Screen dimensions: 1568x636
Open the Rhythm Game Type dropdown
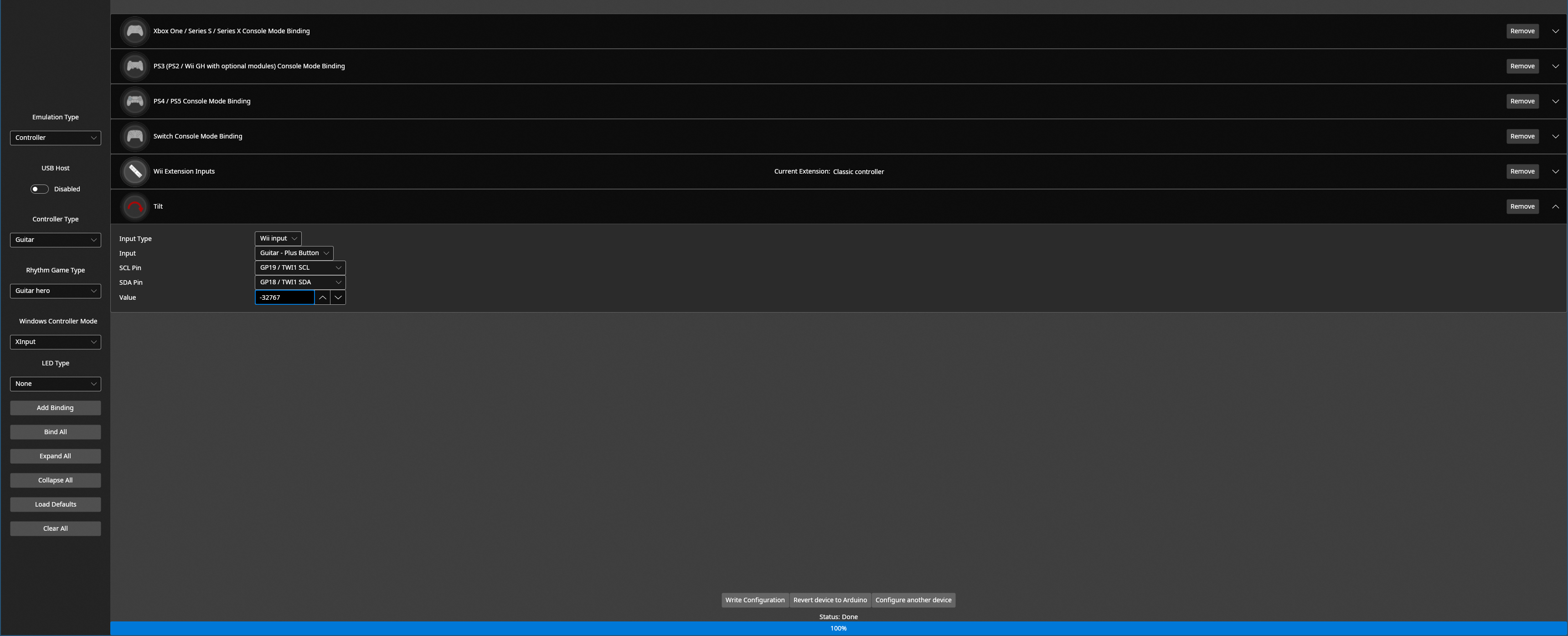[56, 291]
